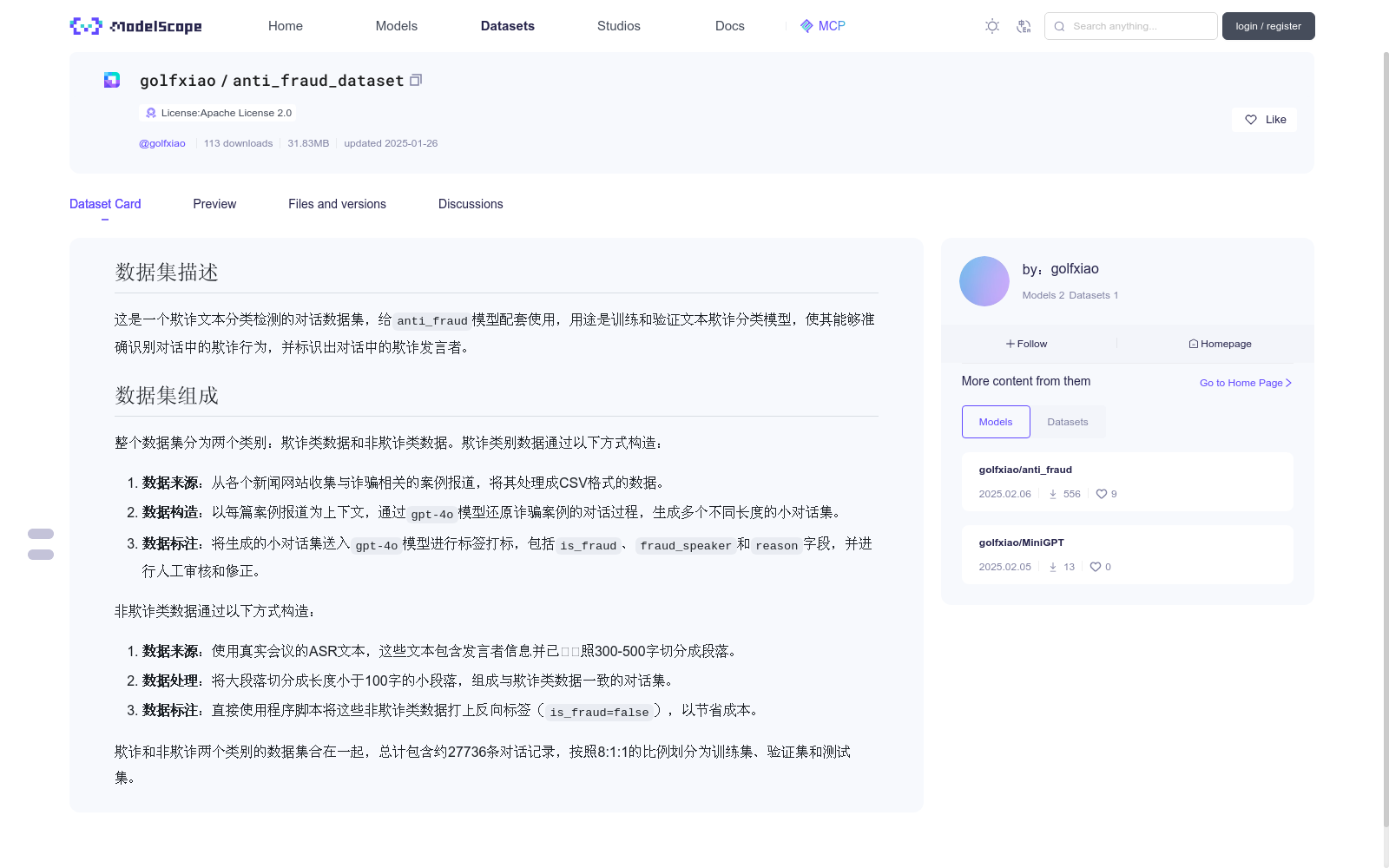Open the golfxiao/anti_fraud model card
1389x868 pixels.
coord(1128,482)
